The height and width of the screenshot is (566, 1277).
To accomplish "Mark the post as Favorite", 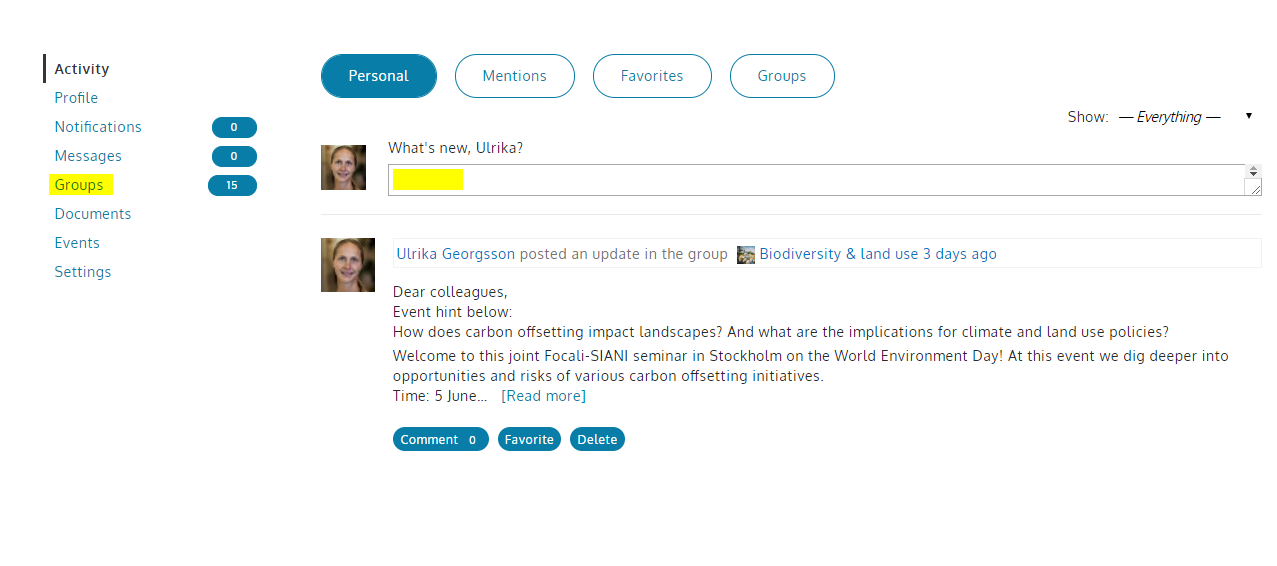I will [x=529, y=439].
